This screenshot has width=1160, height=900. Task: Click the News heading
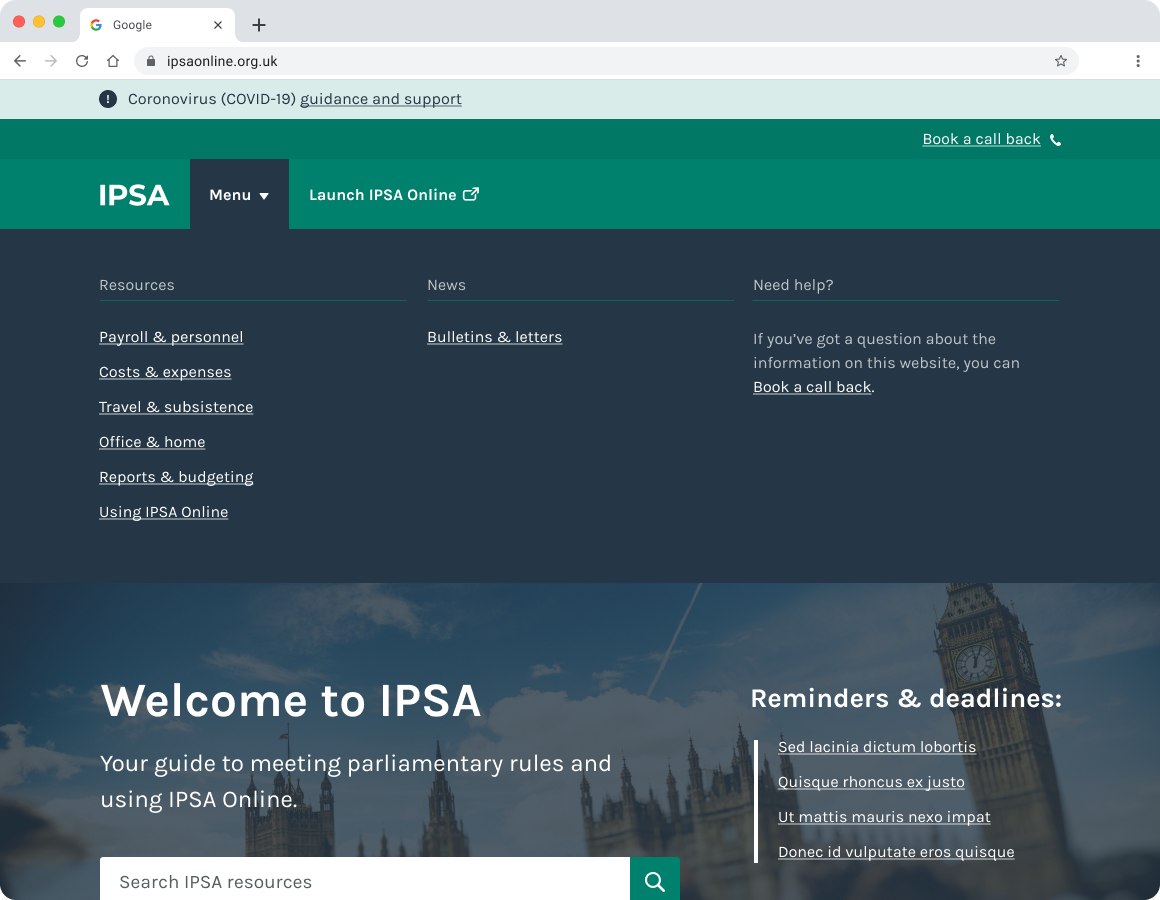click(447, 285)
